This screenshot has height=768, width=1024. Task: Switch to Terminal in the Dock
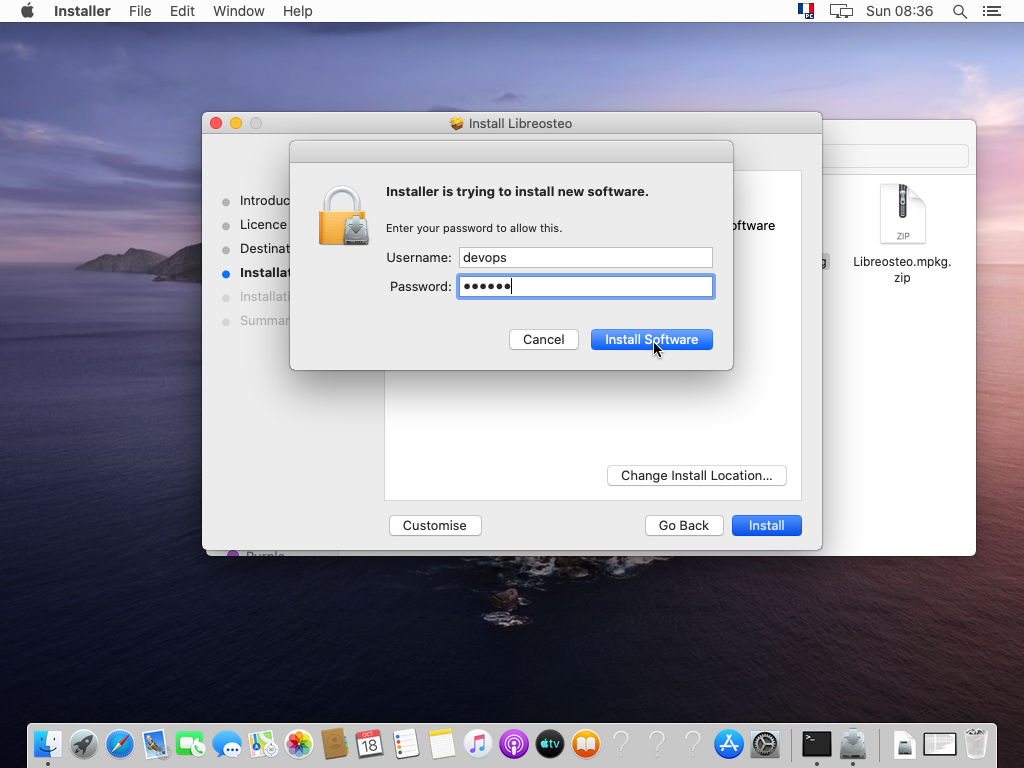click(816, 744)
